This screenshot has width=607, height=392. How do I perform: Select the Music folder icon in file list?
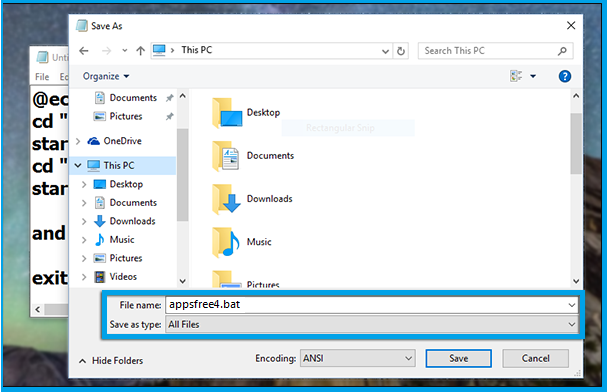point(226,242)
